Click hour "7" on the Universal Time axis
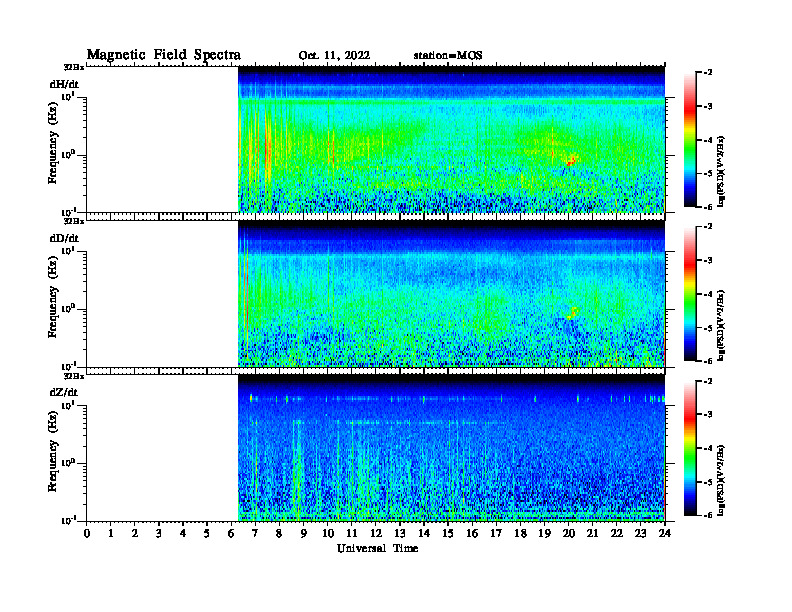This screenshot has width=792, height=612. [x=256, y=534]
